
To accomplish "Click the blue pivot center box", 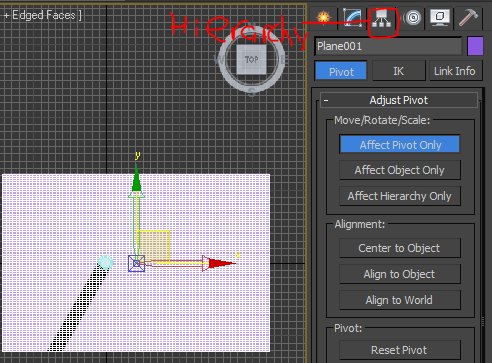I will 136,264.
